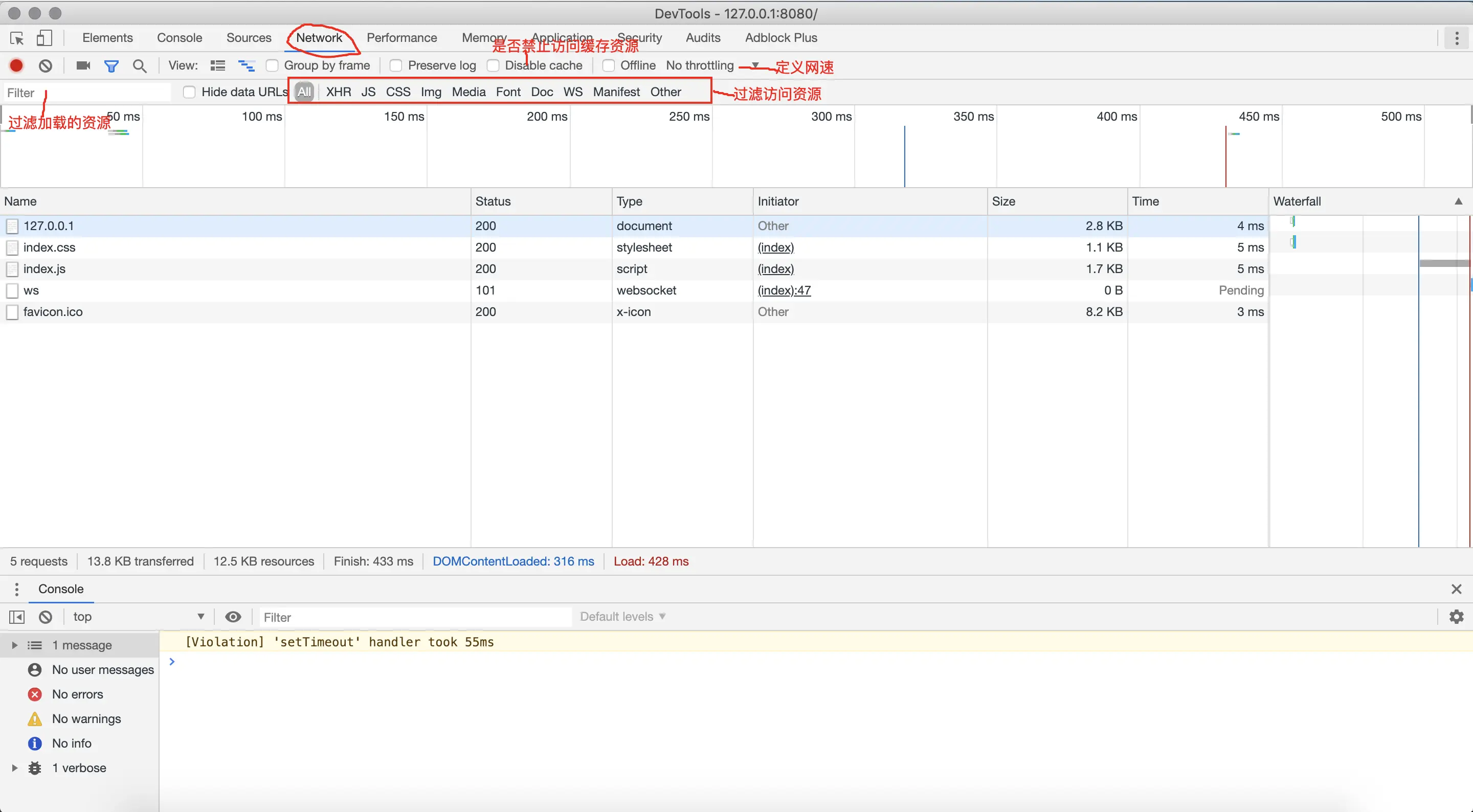Expand the 1 verbose message group
Screen dimensions: 1473x812
click(15, 768)
